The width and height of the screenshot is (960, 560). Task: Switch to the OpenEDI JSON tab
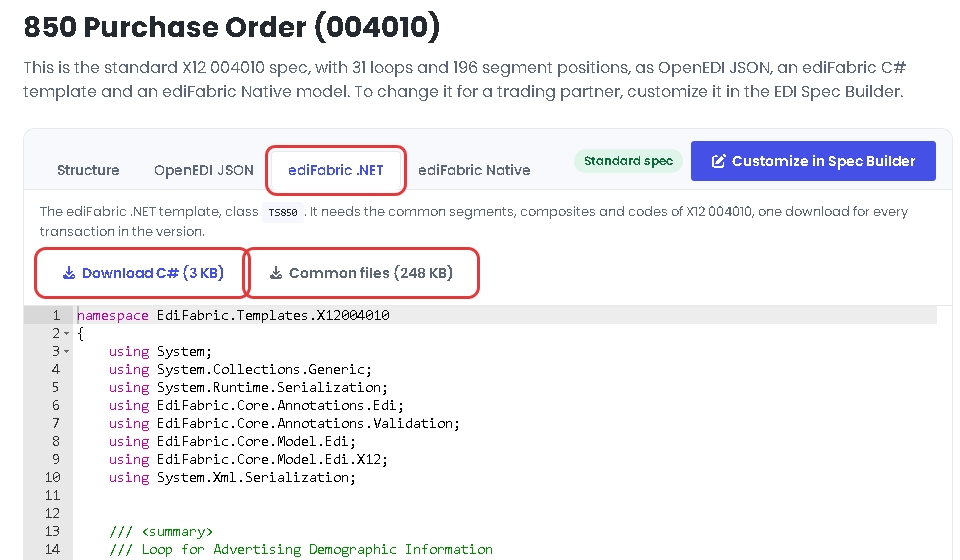click(x=204, y=170)
